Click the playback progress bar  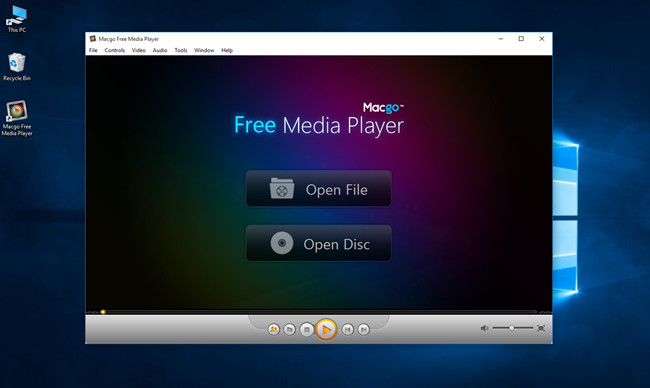[319, 312]
